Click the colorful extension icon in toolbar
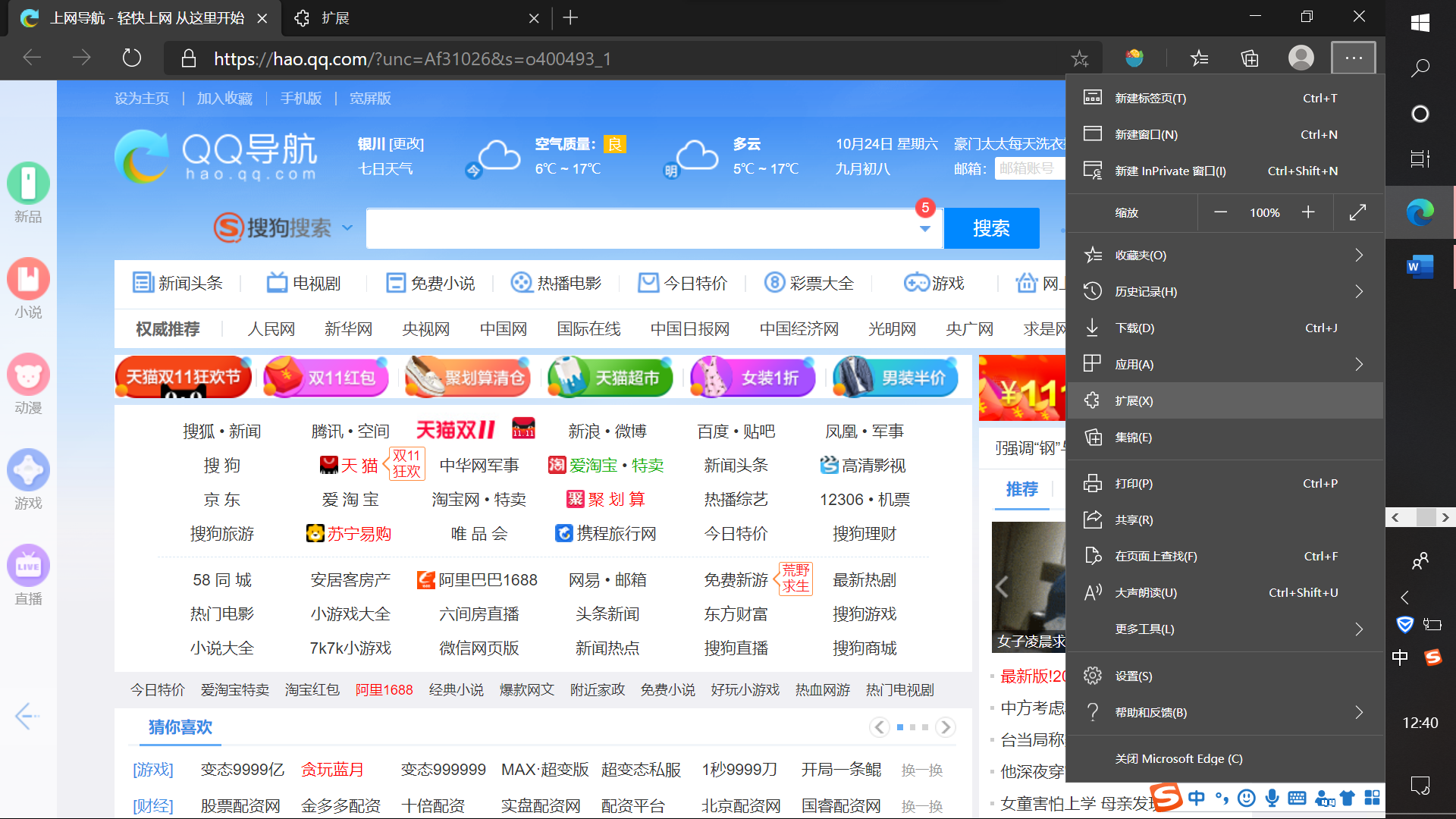 1134,58
